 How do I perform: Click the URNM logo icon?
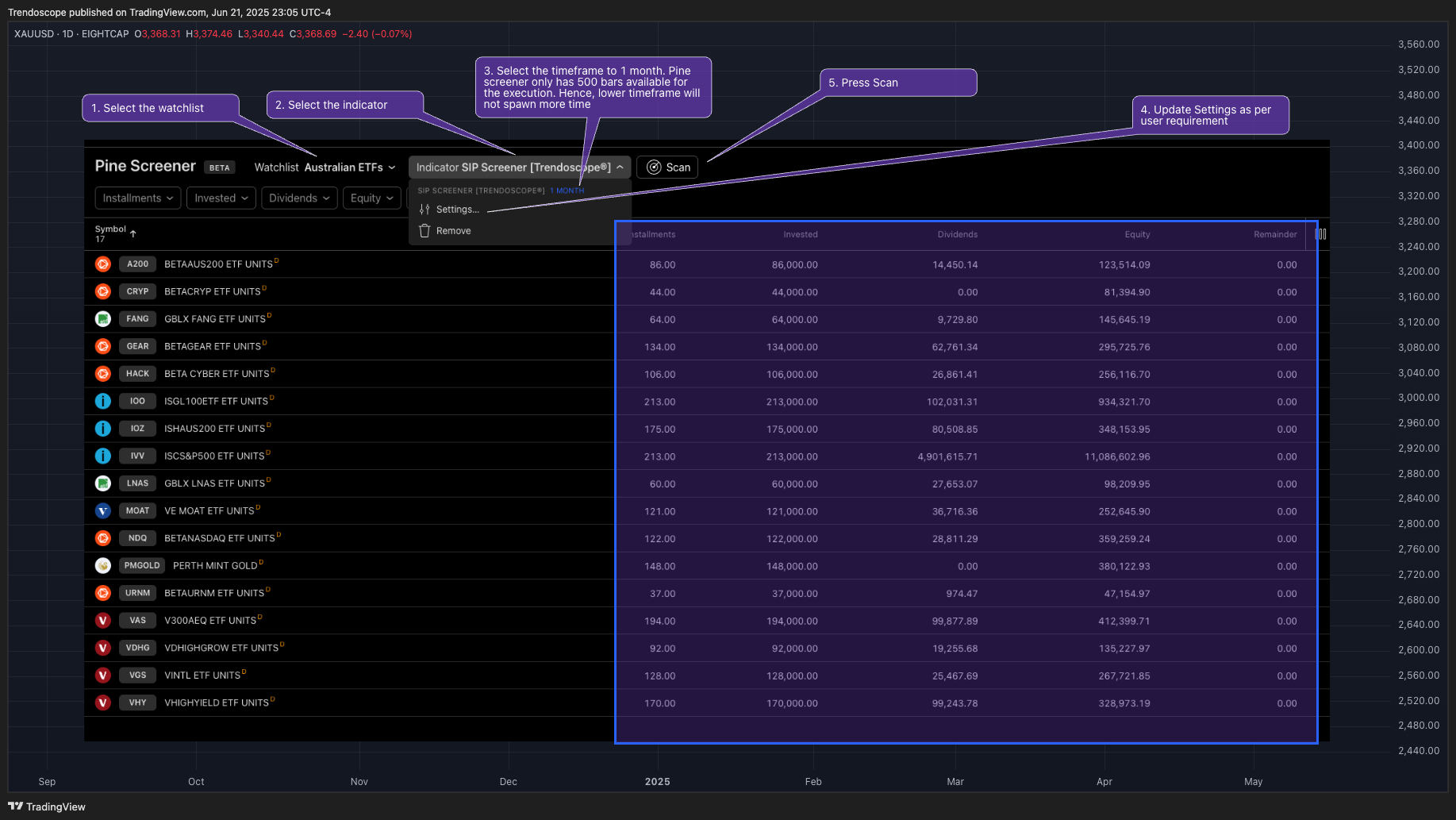[x=103, y=593]
